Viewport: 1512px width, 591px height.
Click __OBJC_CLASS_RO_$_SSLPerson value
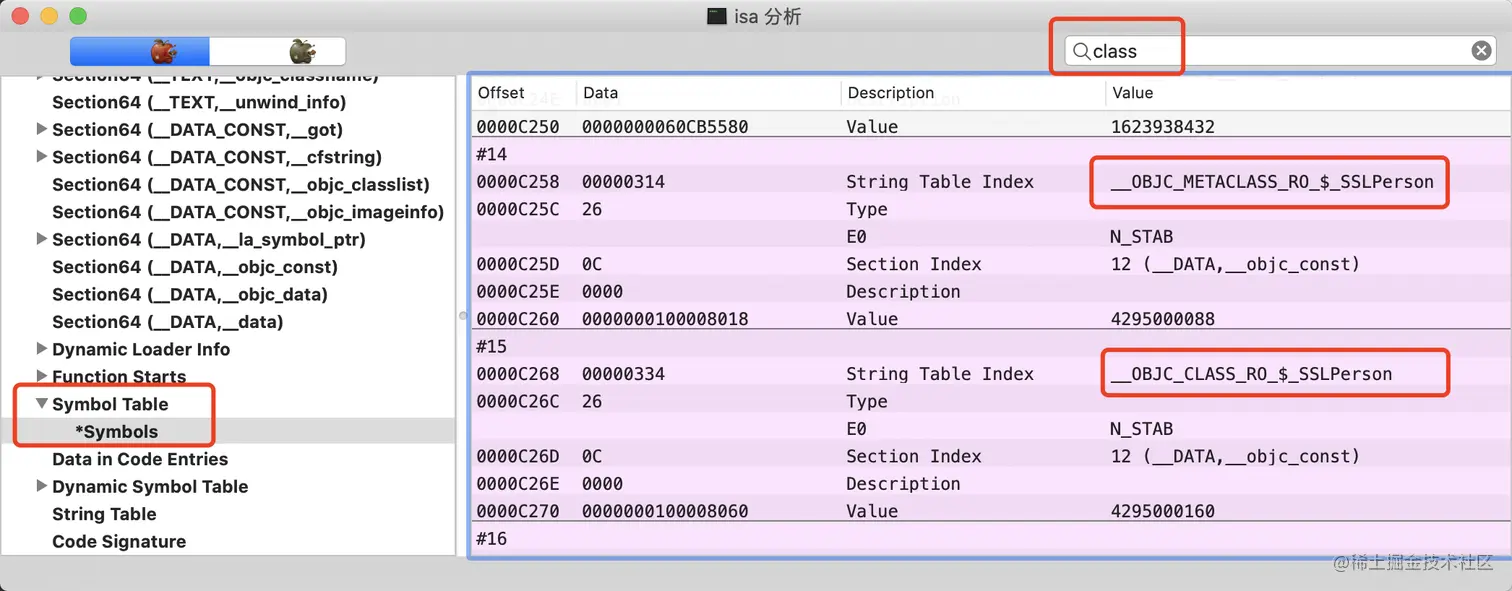pyautogui.click(x=1251, y=374)
